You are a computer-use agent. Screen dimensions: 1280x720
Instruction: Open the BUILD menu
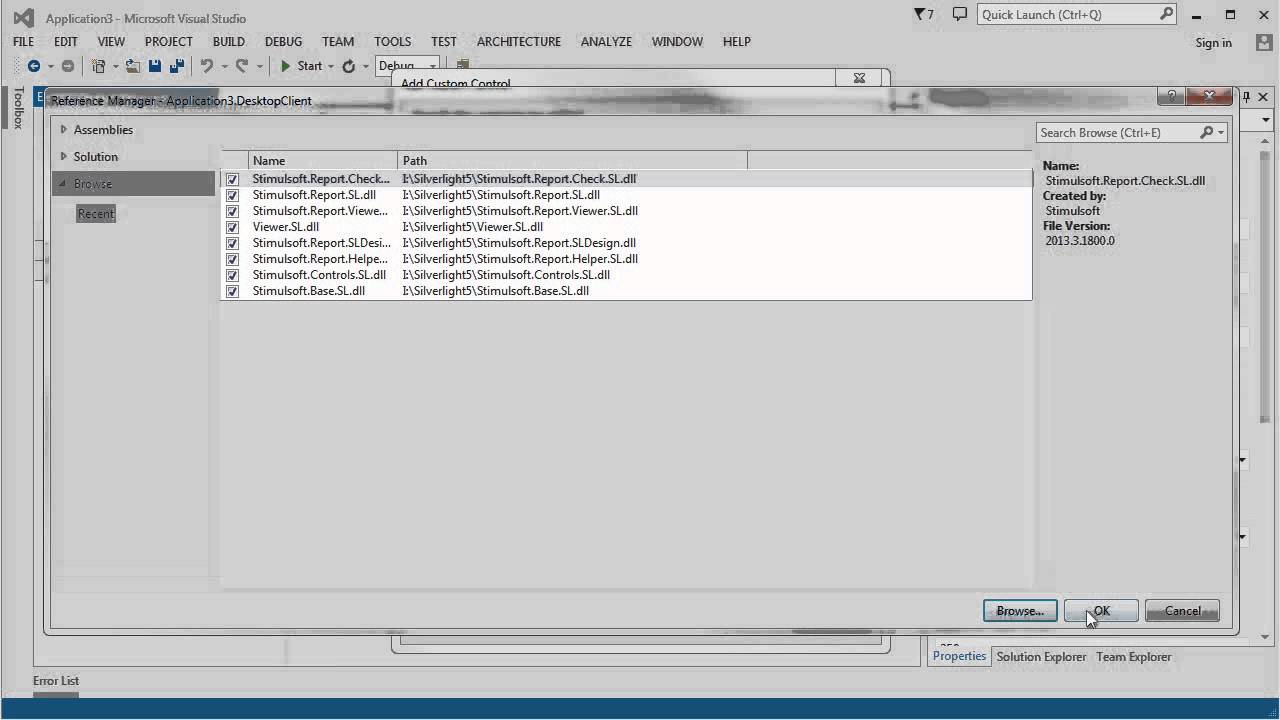(229, 41)
